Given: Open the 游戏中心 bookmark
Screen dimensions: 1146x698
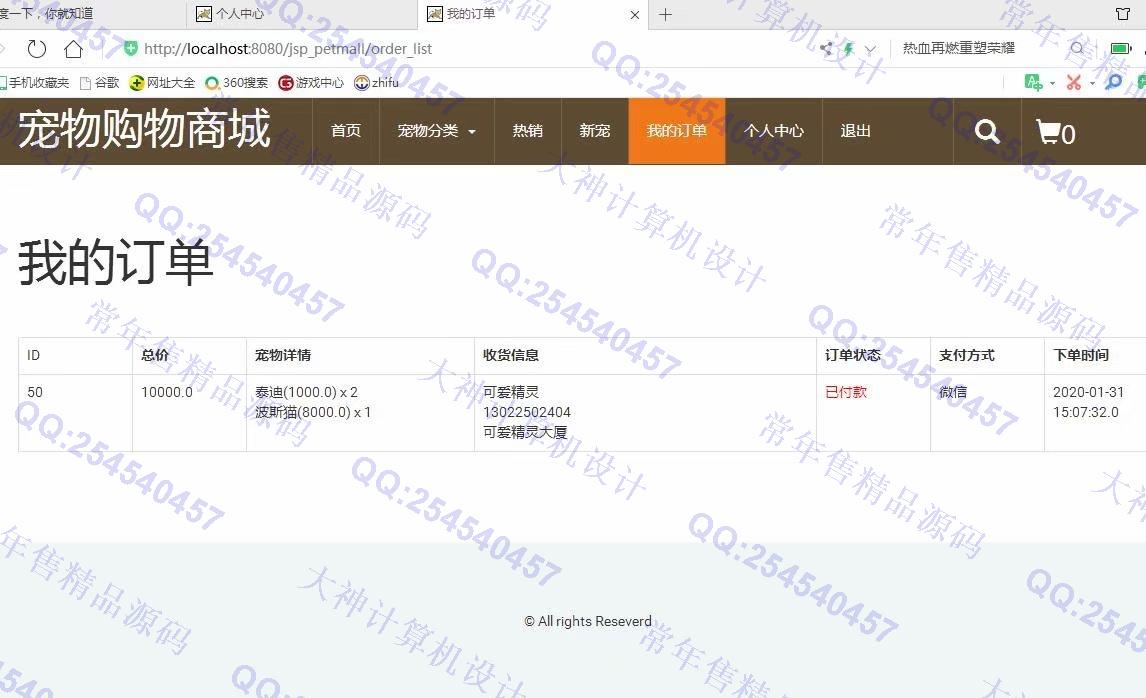Looking at the screenshot, I should click(311, 83).
